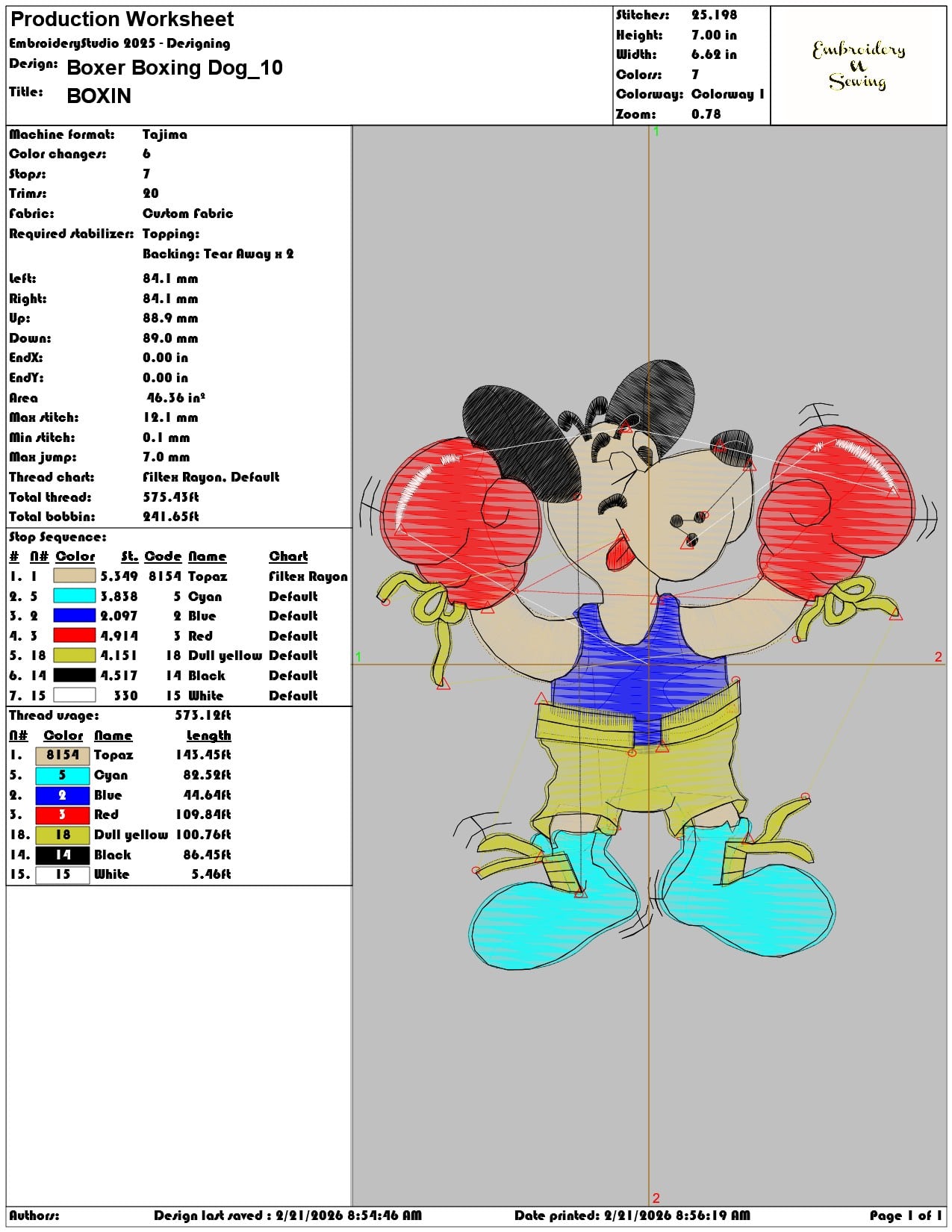Click the Red 3 thread usage swatch
This screenshot has height=1232, width=952.
click(63, 815)
